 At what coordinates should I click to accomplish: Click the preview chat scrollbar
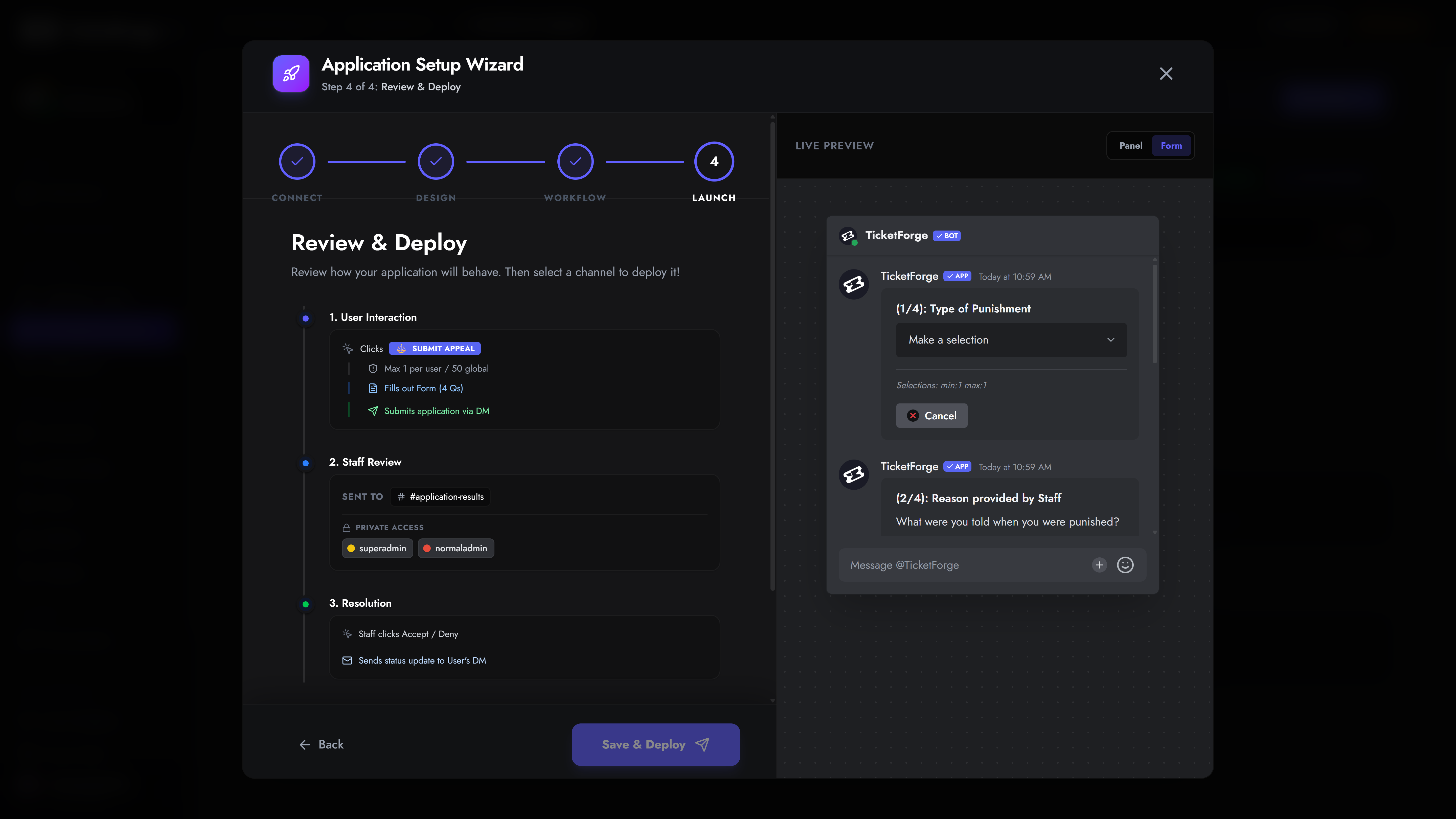click(x=1154, y=314)
